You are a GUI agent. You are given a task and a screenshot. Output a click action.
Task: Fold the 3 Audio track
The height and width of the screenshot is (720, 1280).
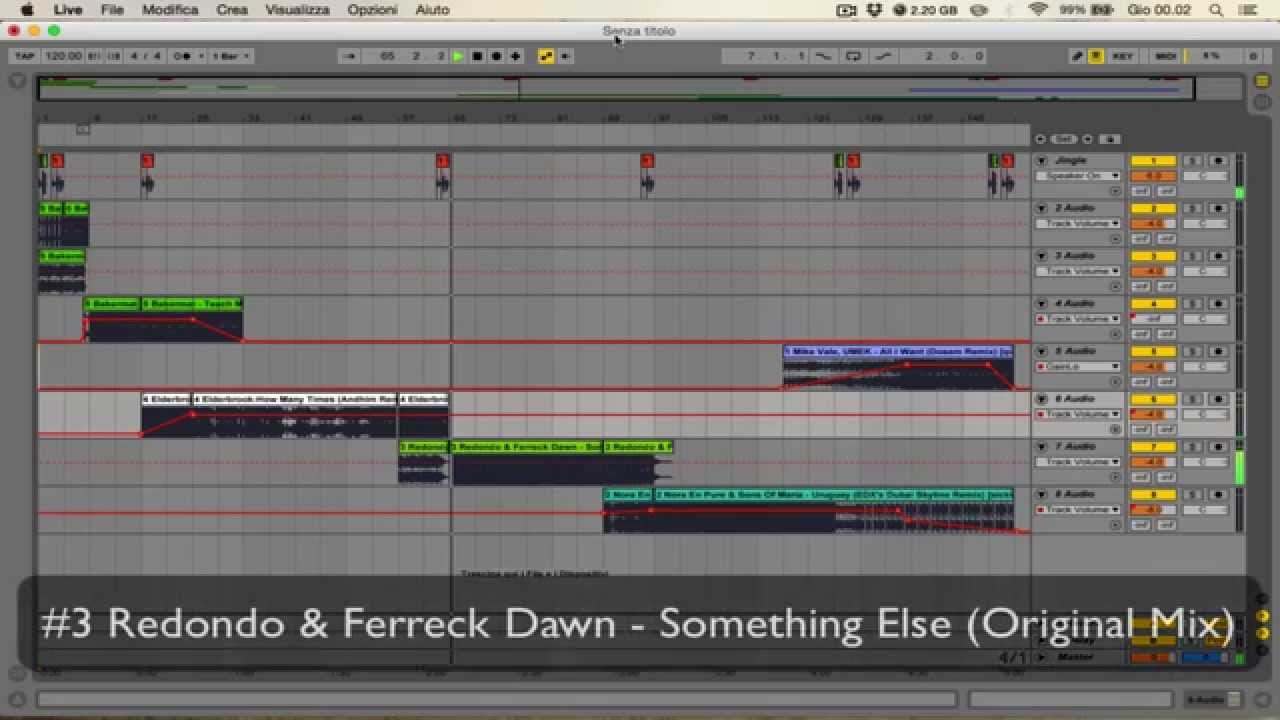coord(1041,256)
